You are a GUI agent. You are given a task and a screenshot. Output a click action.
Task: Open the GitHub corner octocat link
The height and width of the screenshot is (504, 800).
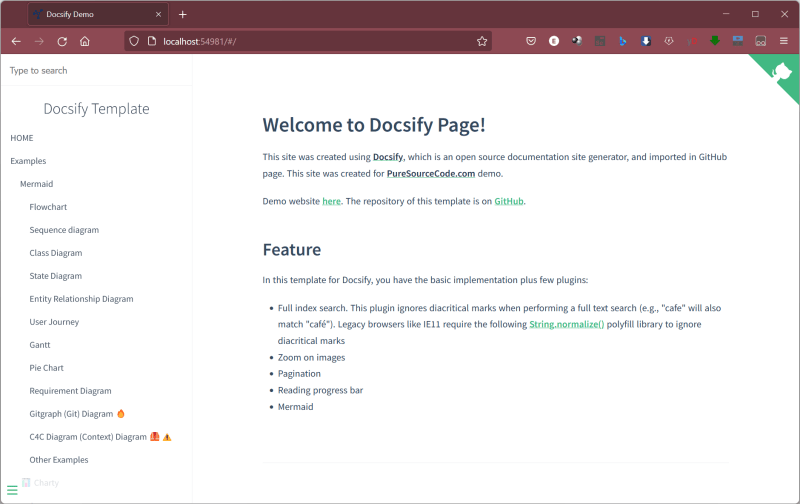tap(780, 73)
